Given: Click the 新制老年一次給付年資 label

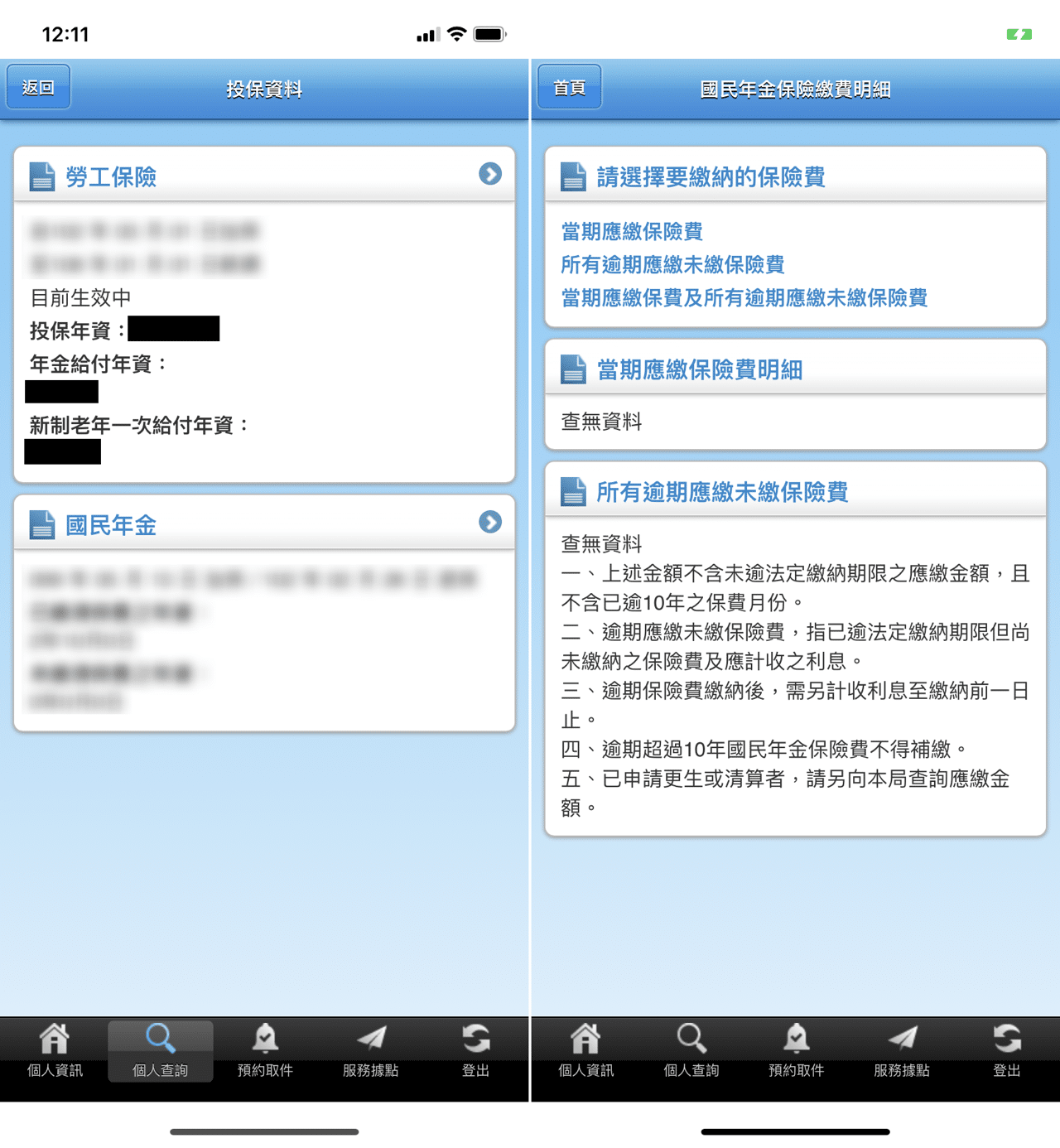Looking at the screenshot, I should [x=139, y=425].
